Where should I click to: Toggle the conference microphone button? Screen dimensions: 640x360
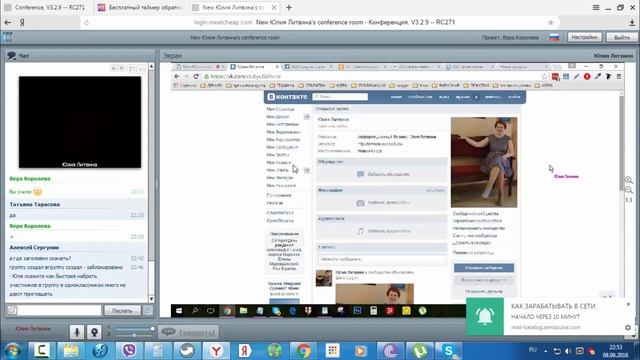click(76, 332)
